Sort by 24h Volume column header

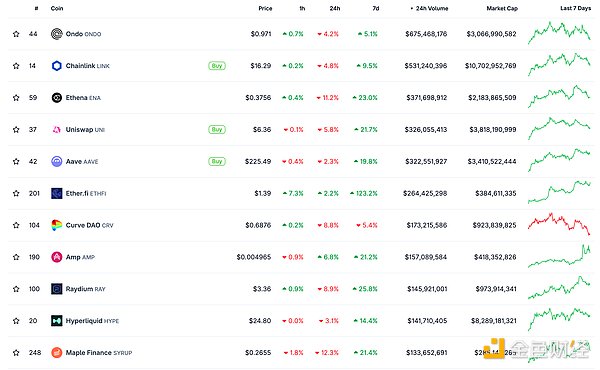tap(429, 8)
